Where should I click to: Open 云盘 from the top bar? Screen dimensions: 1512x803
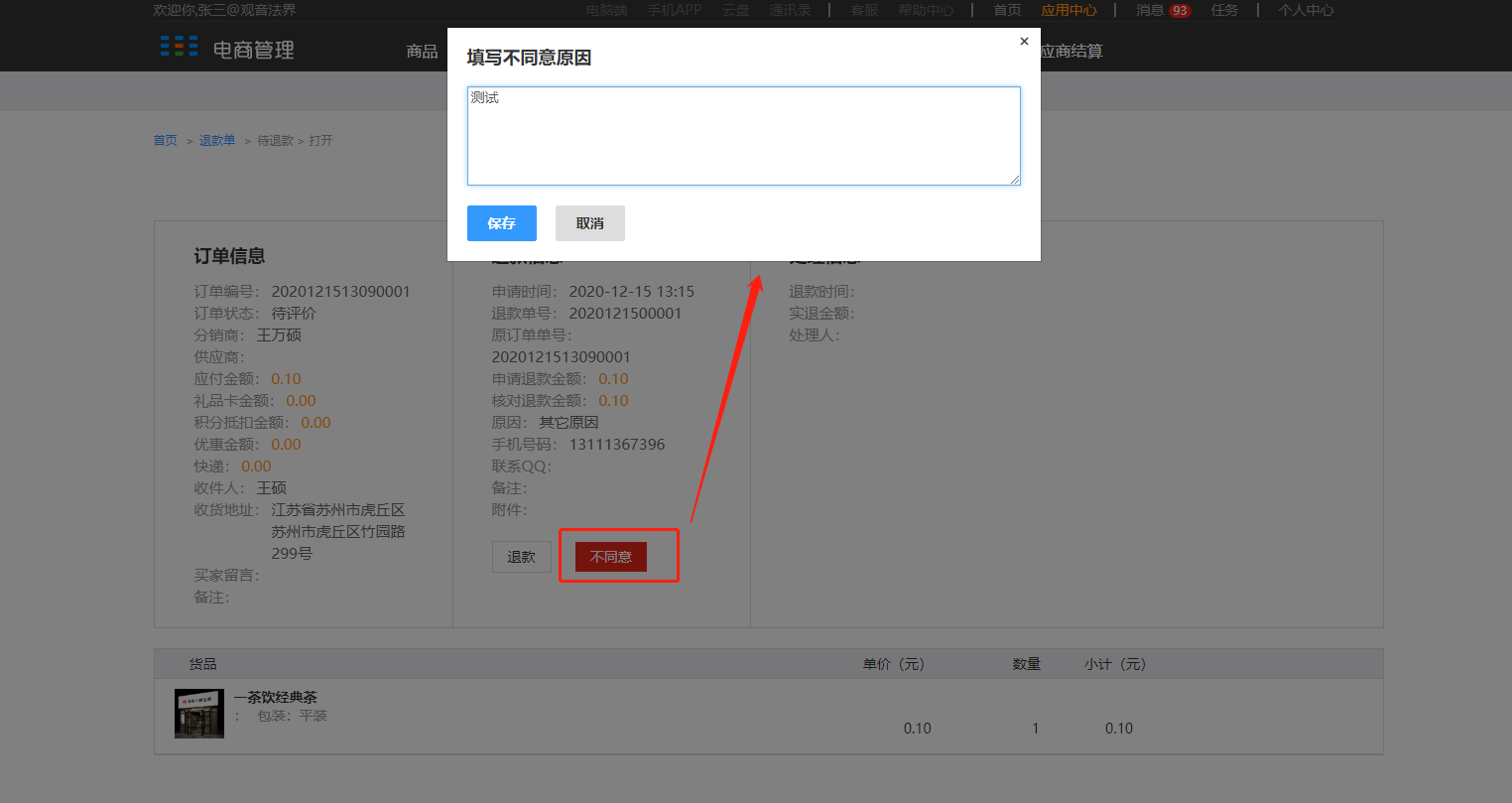735,10
